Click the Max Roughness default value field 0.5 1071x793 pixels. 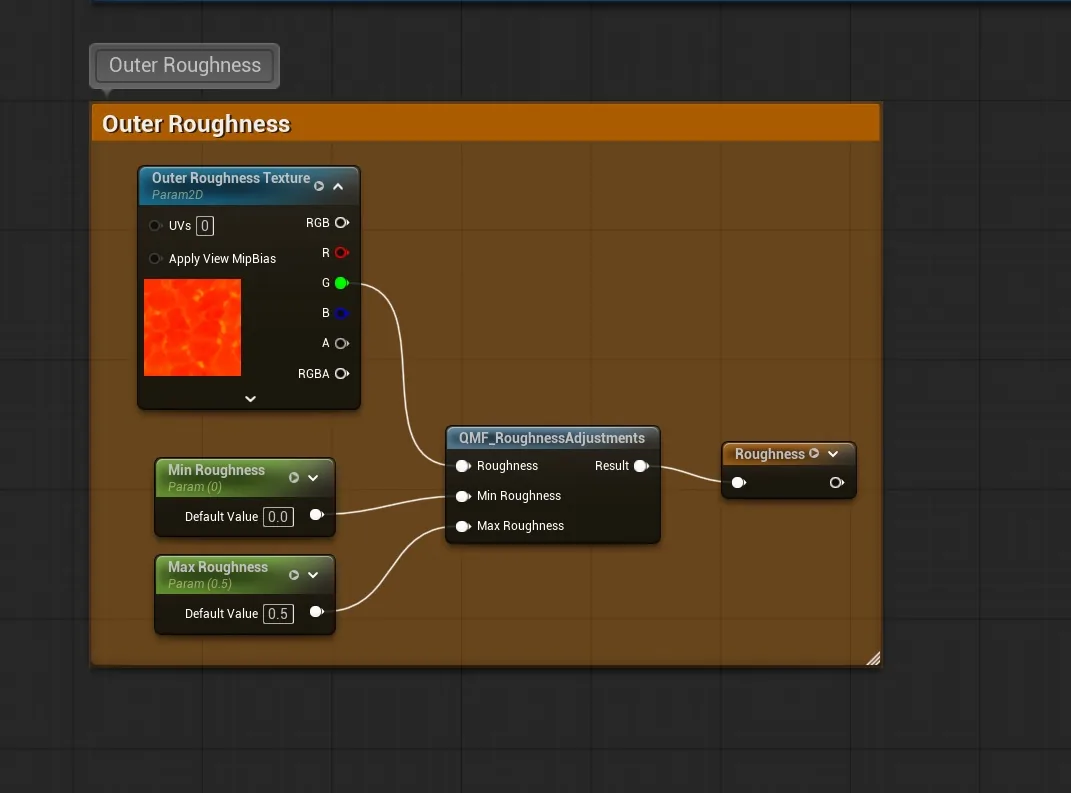point(278,614)
